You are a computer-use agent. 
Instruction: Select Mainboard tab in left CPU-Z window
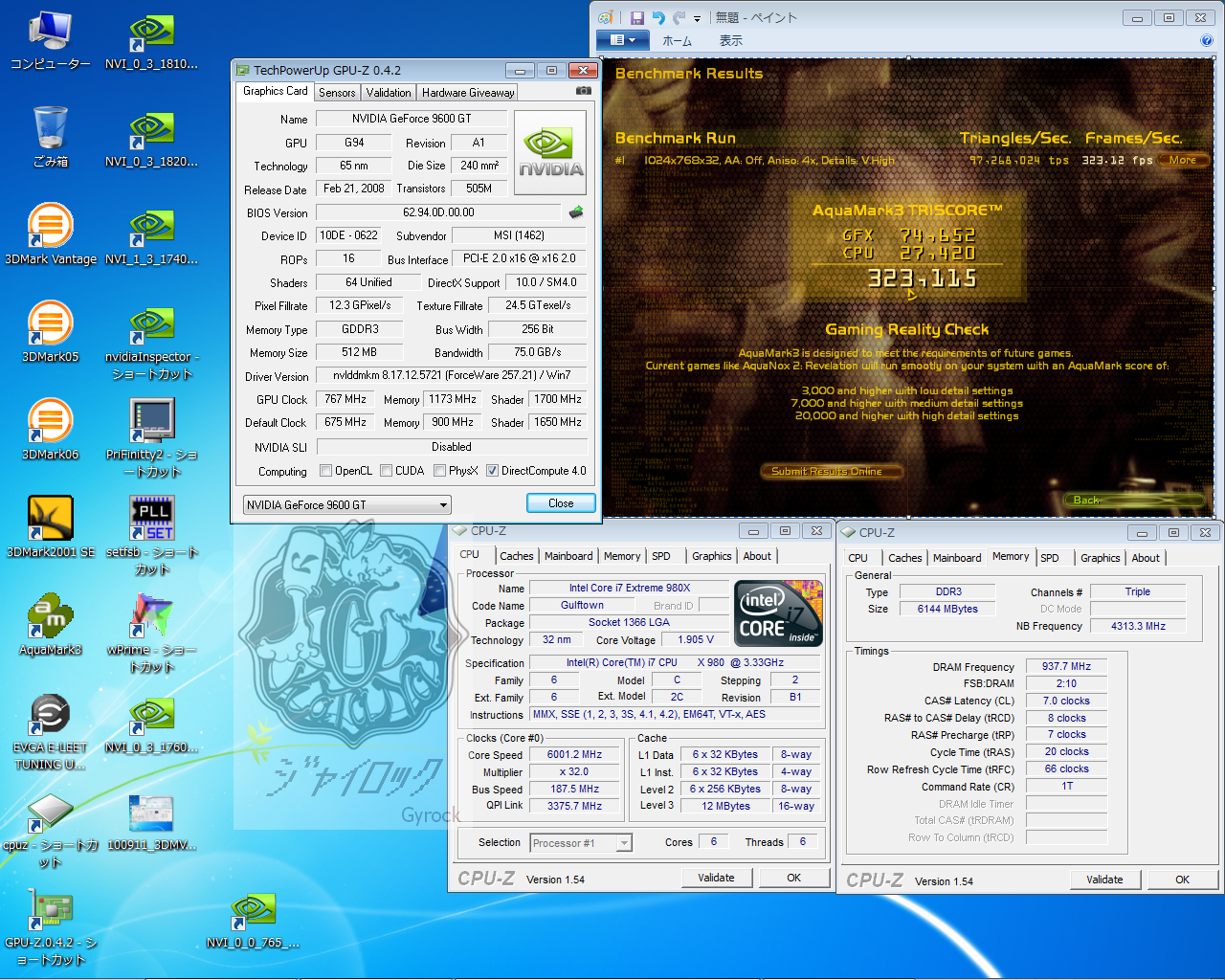(x=568, y=556)
